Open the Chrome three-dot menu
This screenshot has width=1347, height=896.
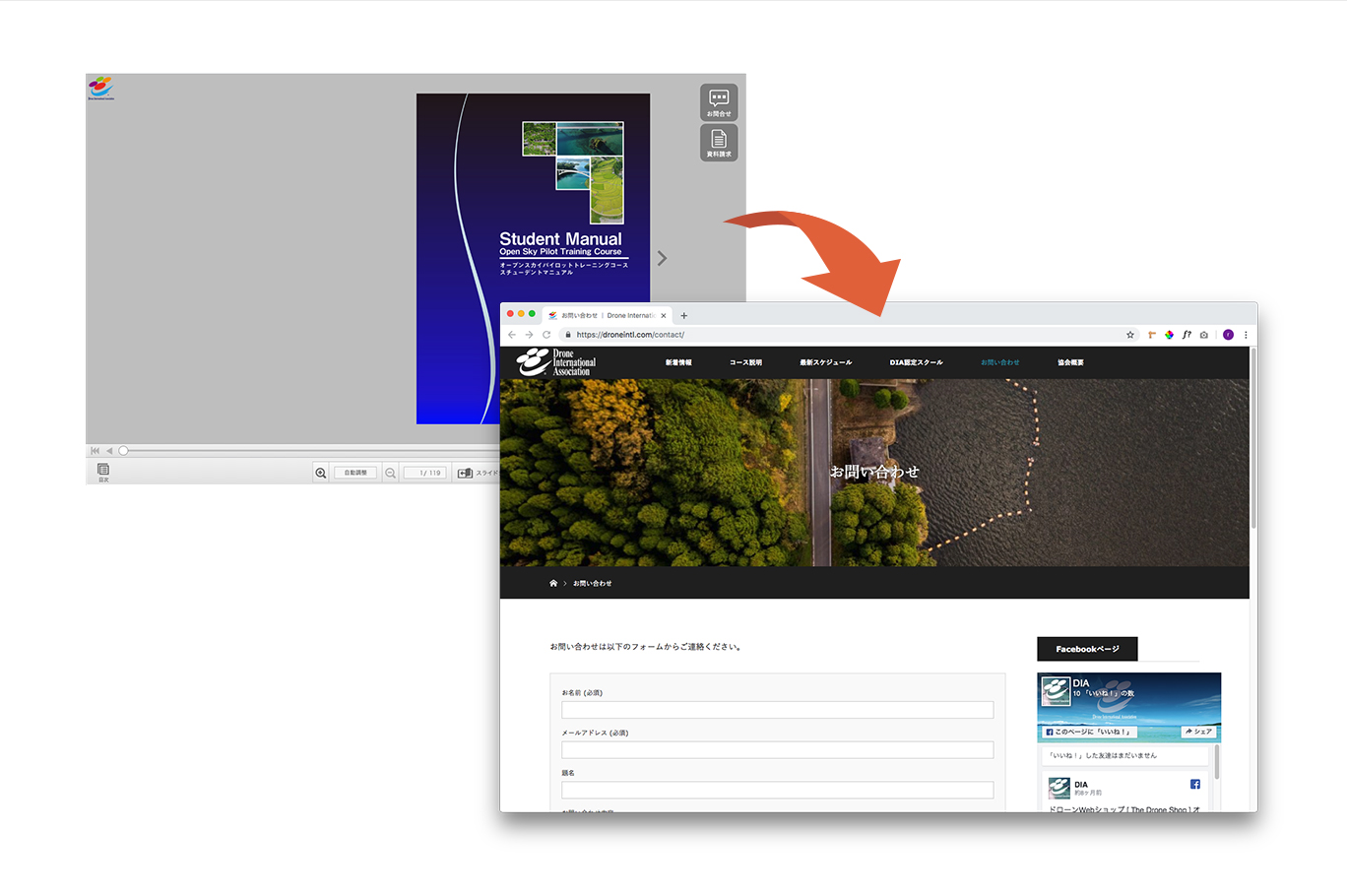[x=1246, y=335]
